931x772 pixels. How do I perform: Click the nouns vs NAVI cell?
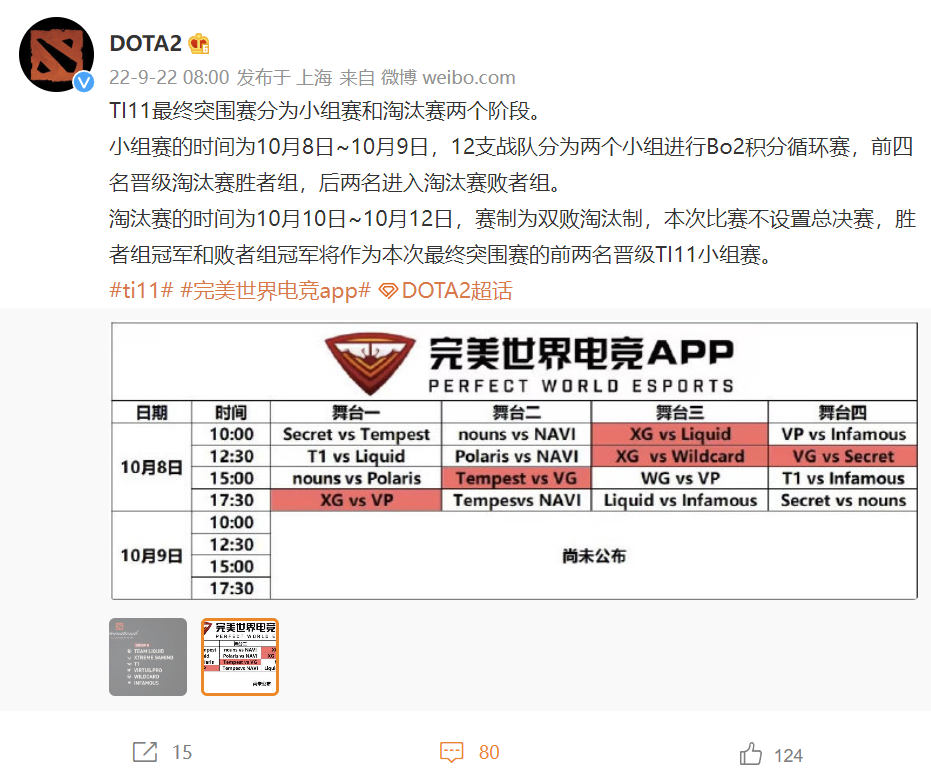click(x=516, y=434)
